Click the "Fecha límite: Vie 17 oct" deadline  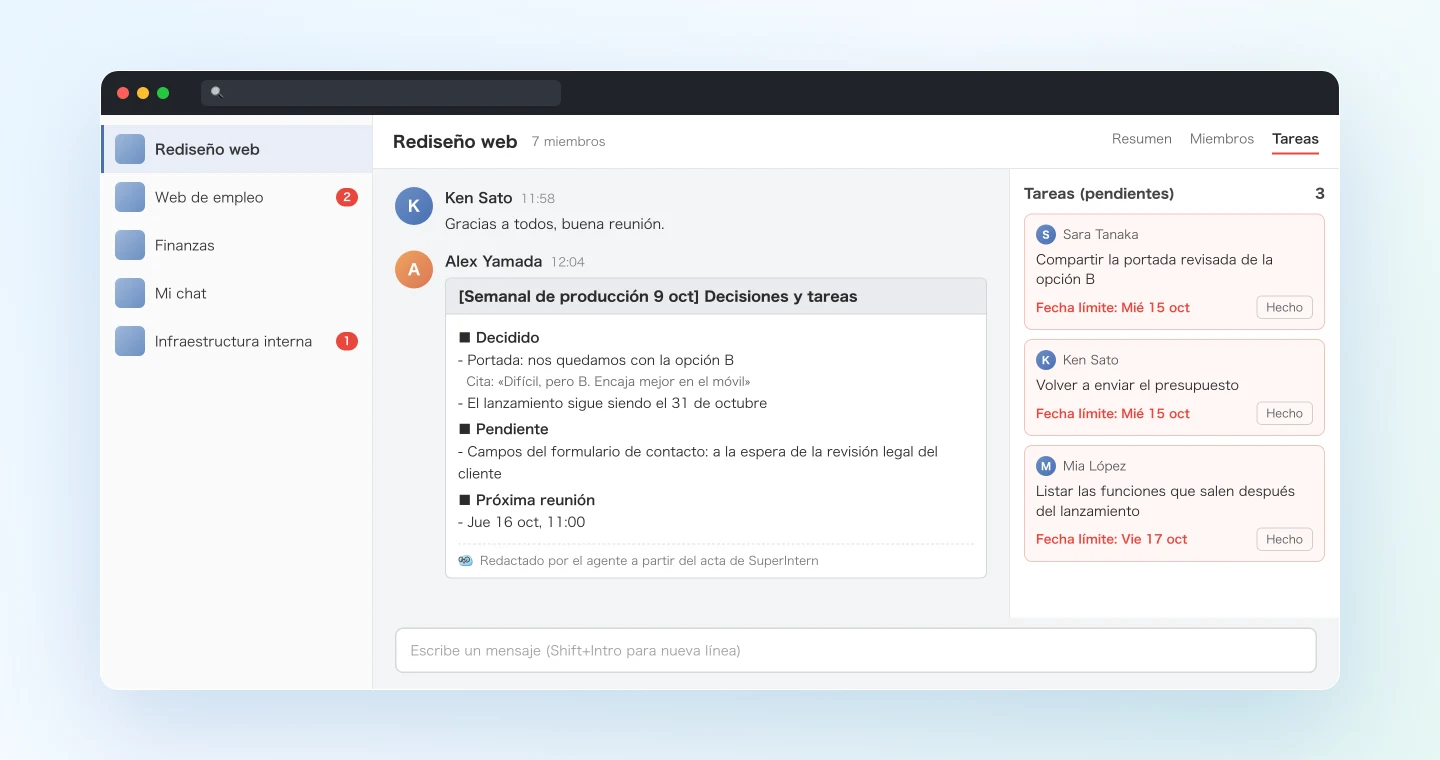1111,539
